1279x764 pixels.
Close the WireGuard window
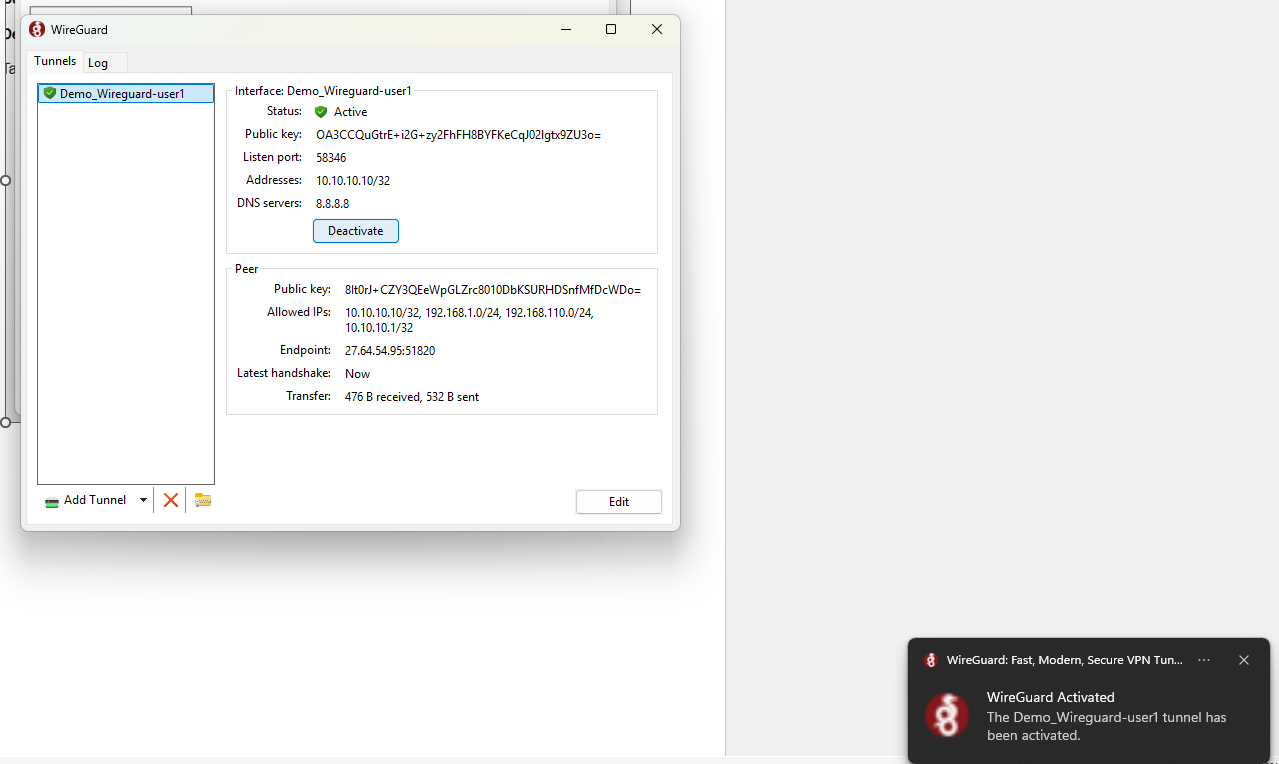click(x=657, y=30)
